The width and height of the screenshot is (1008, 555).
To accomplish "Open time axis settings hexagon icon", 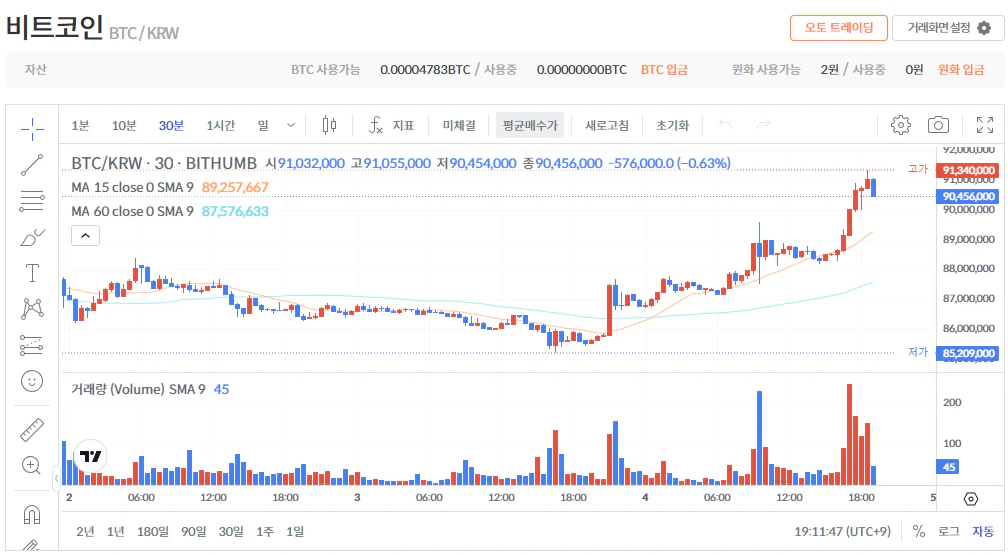I will point(971,499).
